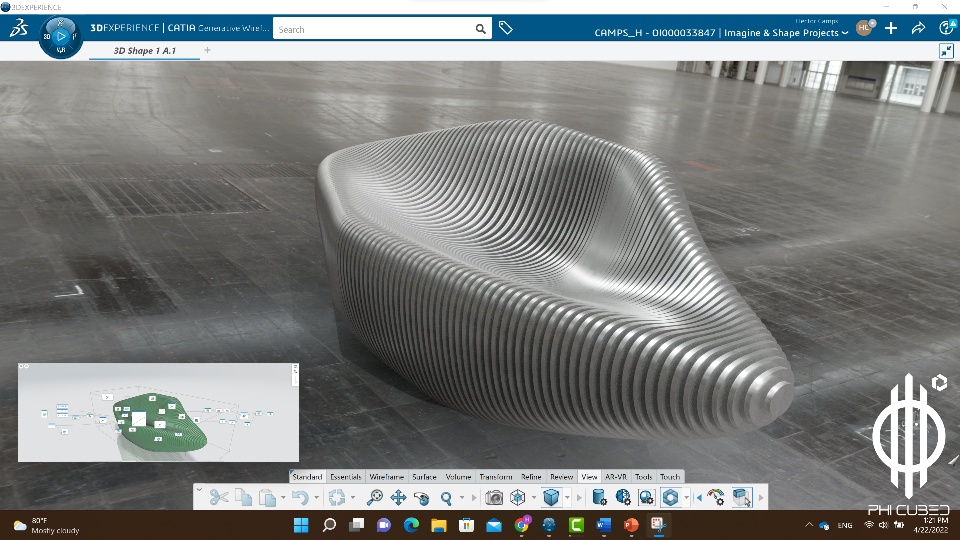The image size is (960, 540).
Task: Switch to the Tools tab
Action: click(643, 476)
